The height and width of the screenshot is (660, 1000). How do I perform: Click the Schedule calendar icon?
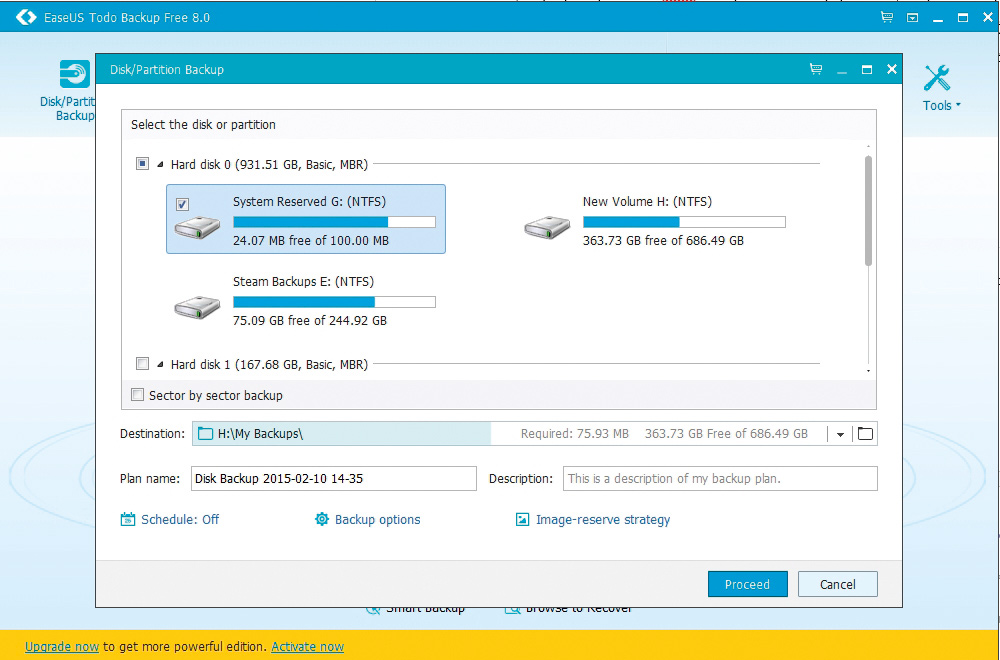tap(128, 519)
